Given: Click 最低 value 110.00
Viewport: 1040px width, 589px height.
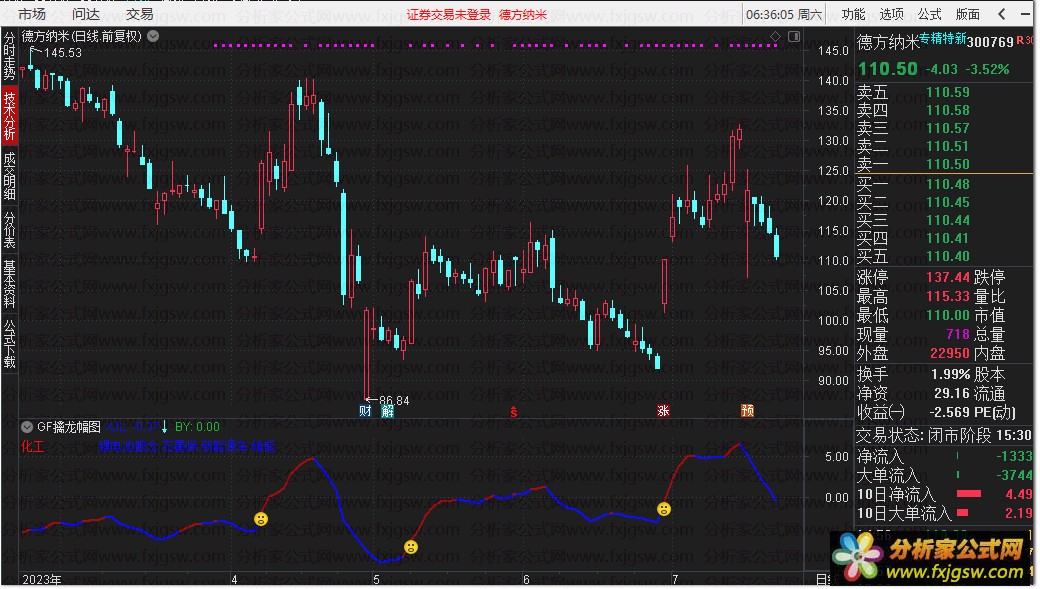Looking at the screenshot, I should coord(948,316).
